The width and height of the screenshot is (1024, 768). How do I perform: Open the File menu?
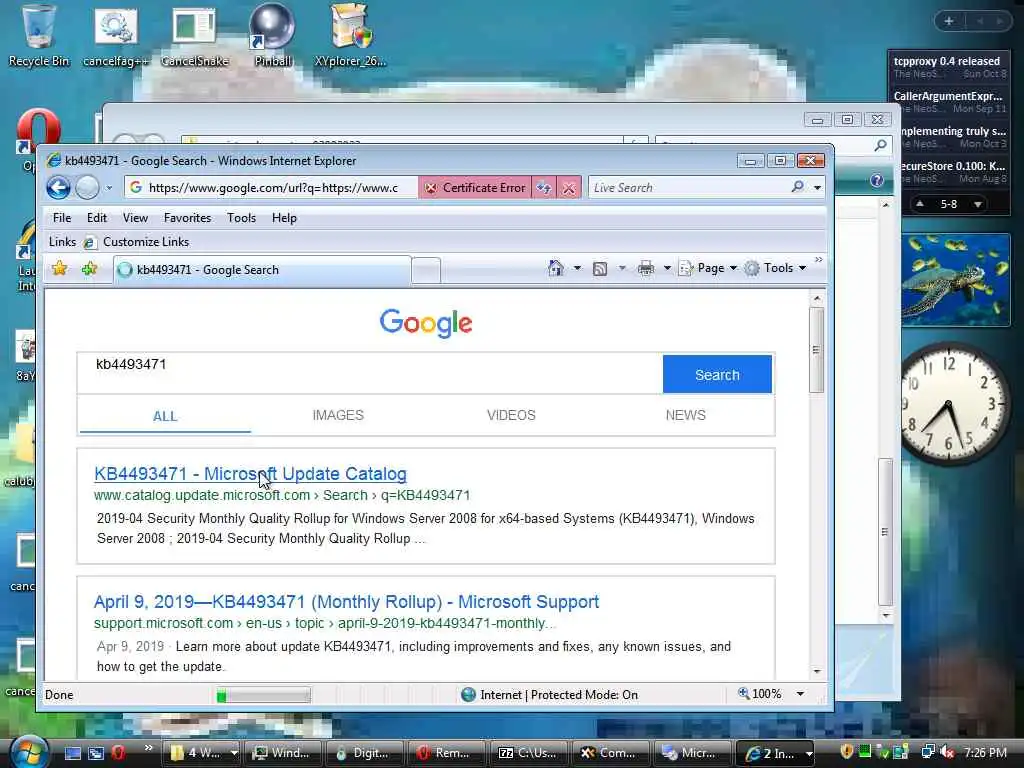tap(62, 218)
